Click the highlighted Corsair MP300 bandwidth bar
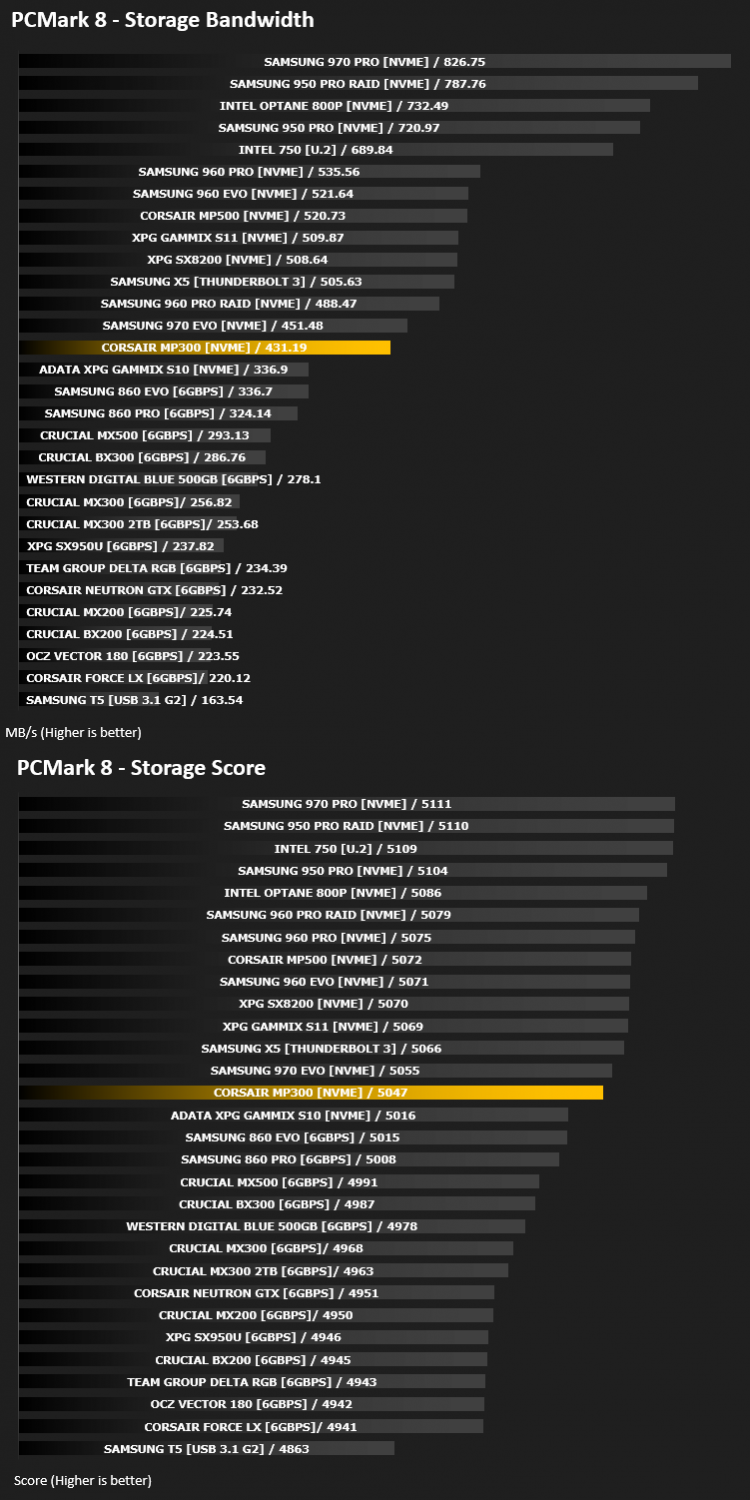This screenshot has width=750, height=1500. [204, 347]
